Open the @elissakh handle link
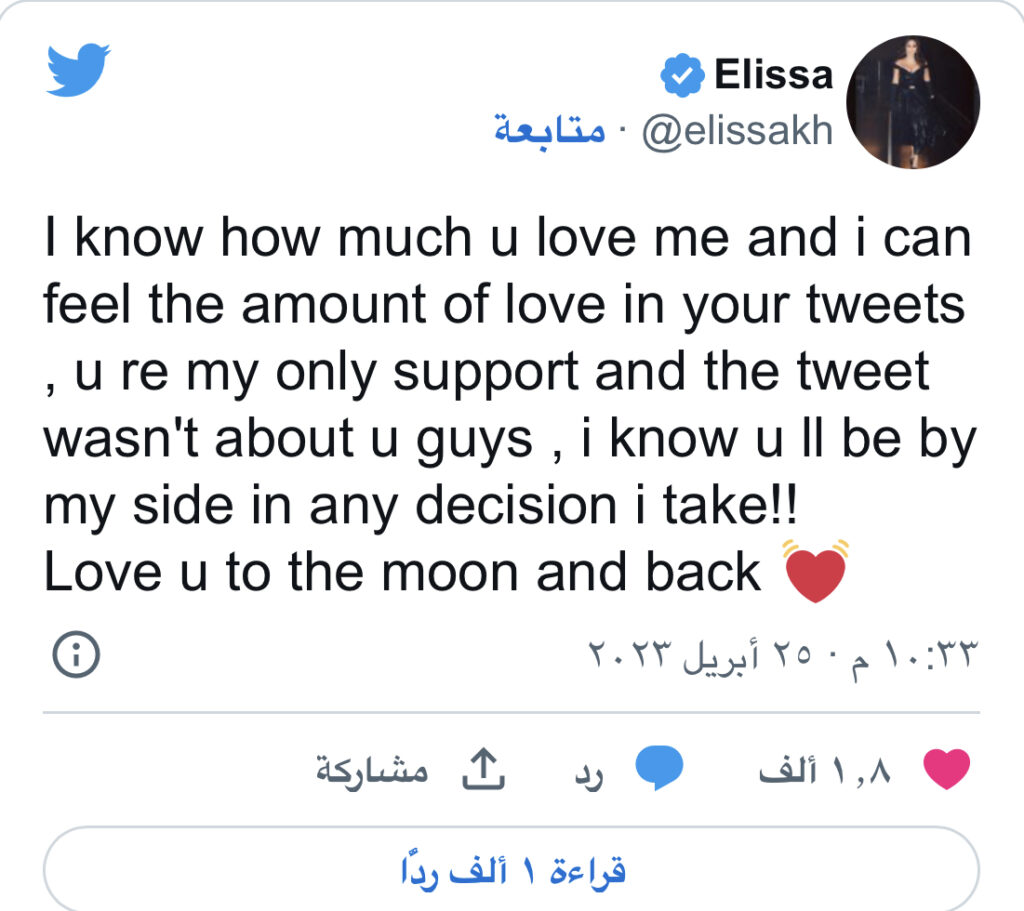Screen dimensions: 1024x911 [x=736, y=131]
